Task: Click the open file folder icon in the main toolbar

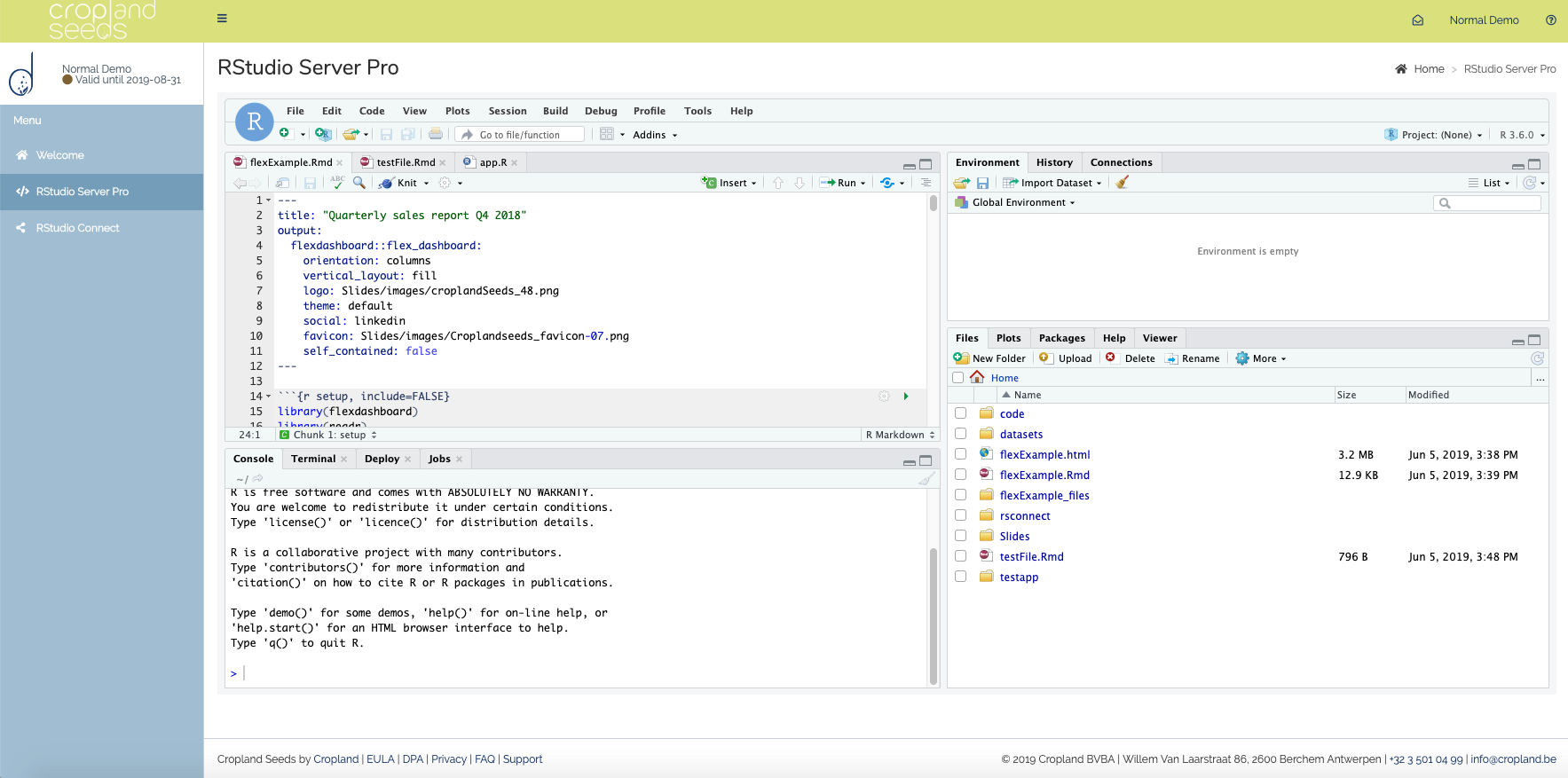Action: [351, 134]
